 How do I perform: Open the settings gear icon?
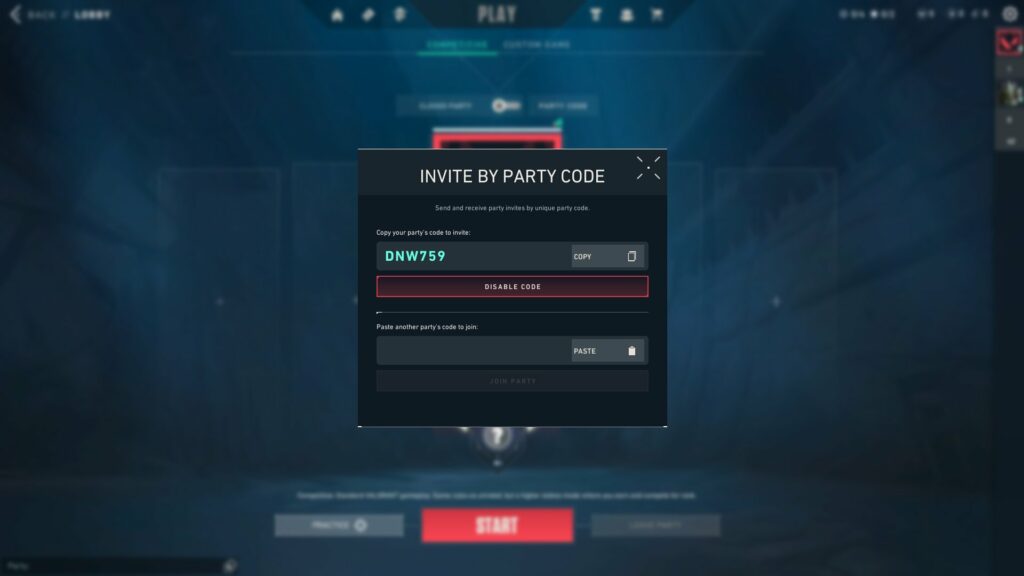click(x=1010, y=14)
